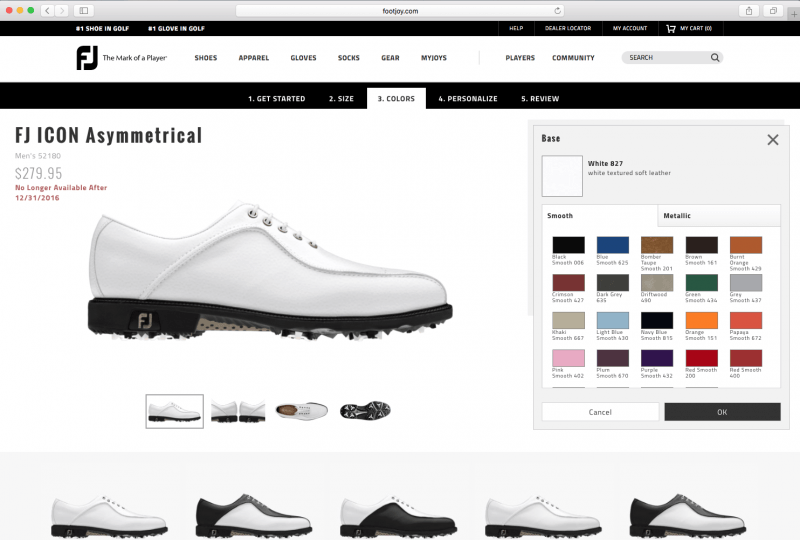Select the side-view shoe thumbnail
Image resolution: width=800 pixels, height=540 pixels.
click(x=174, y=411)
